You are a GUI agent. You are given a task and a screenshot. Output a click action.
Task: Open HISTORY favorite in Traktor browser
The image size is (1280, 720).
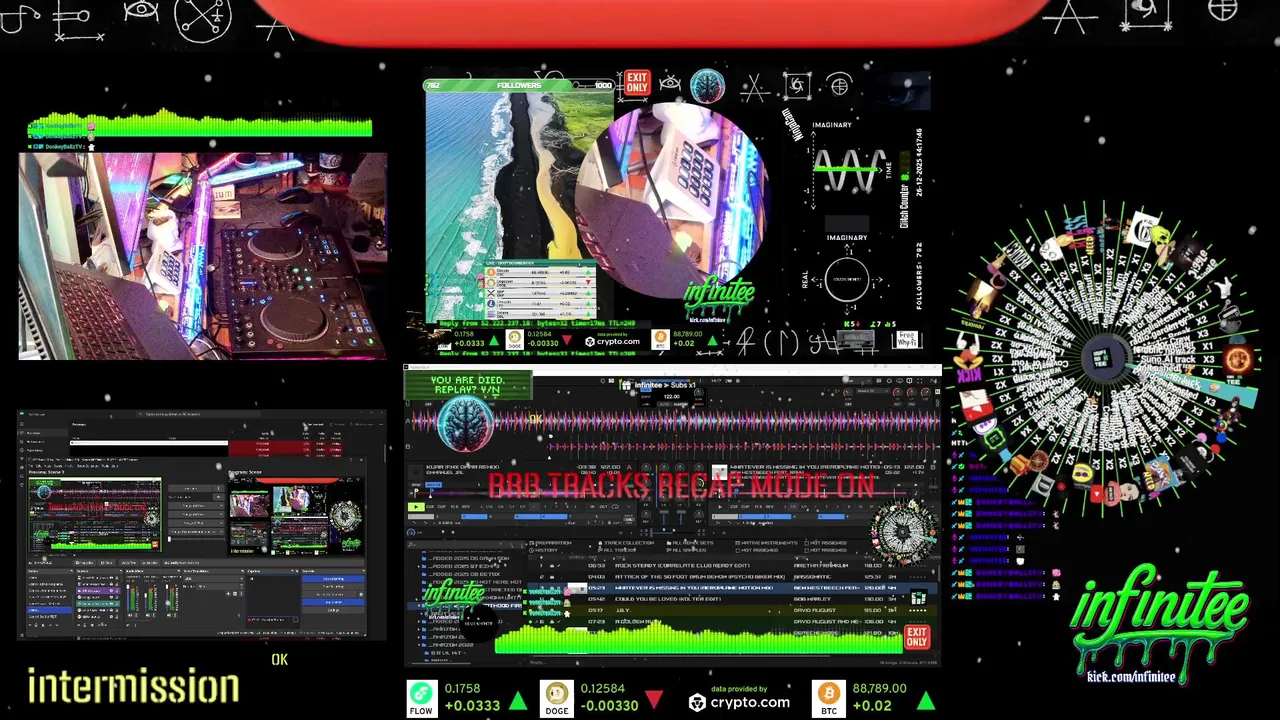point(543,550)
